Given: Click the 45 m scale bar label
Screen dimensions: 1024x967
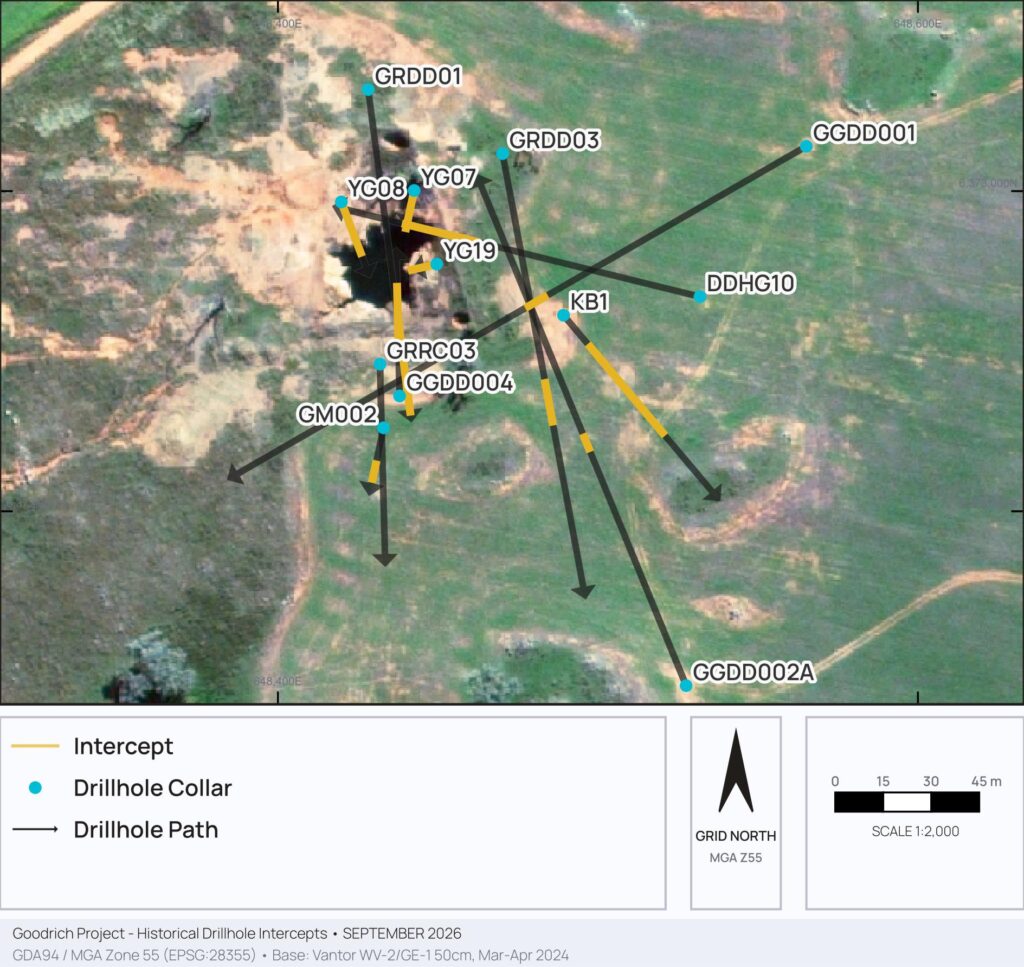Looking at the screenshot, I should (x=986, y=781).
